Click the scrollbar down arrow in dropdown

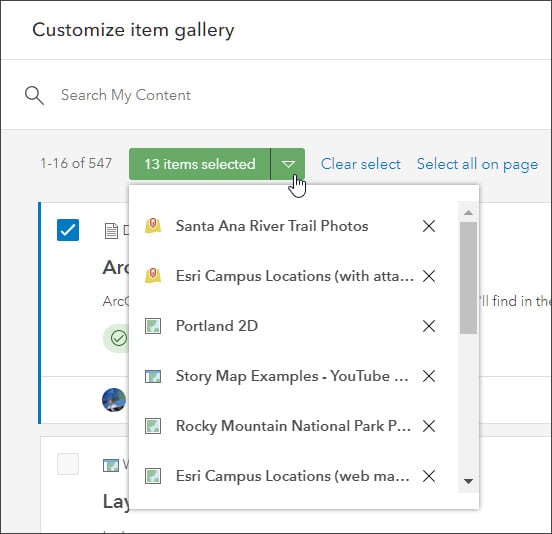pos(468,481)
